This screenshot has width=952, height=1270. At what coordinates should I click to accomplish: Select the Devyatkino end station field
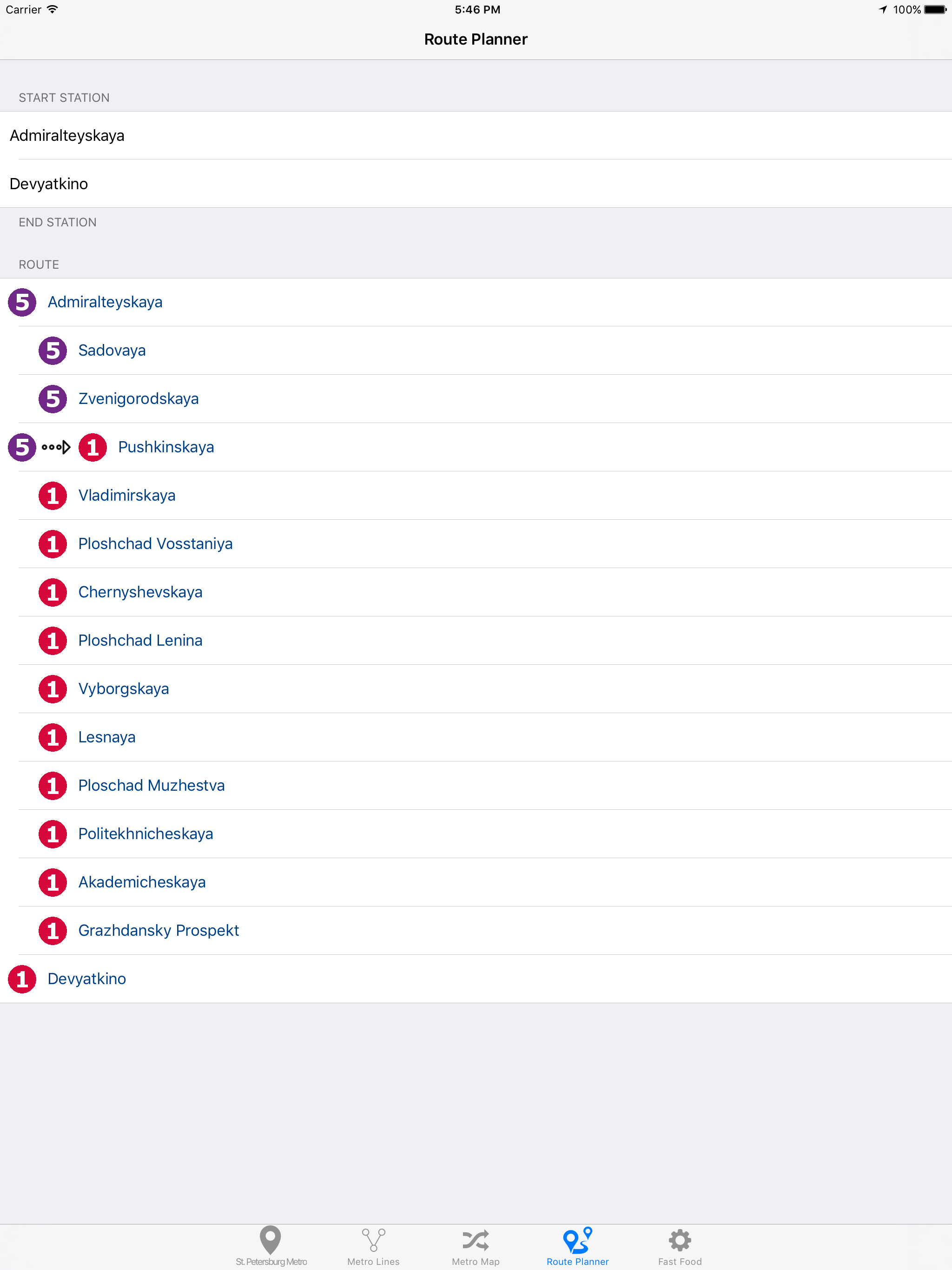(x=476, y=184)
